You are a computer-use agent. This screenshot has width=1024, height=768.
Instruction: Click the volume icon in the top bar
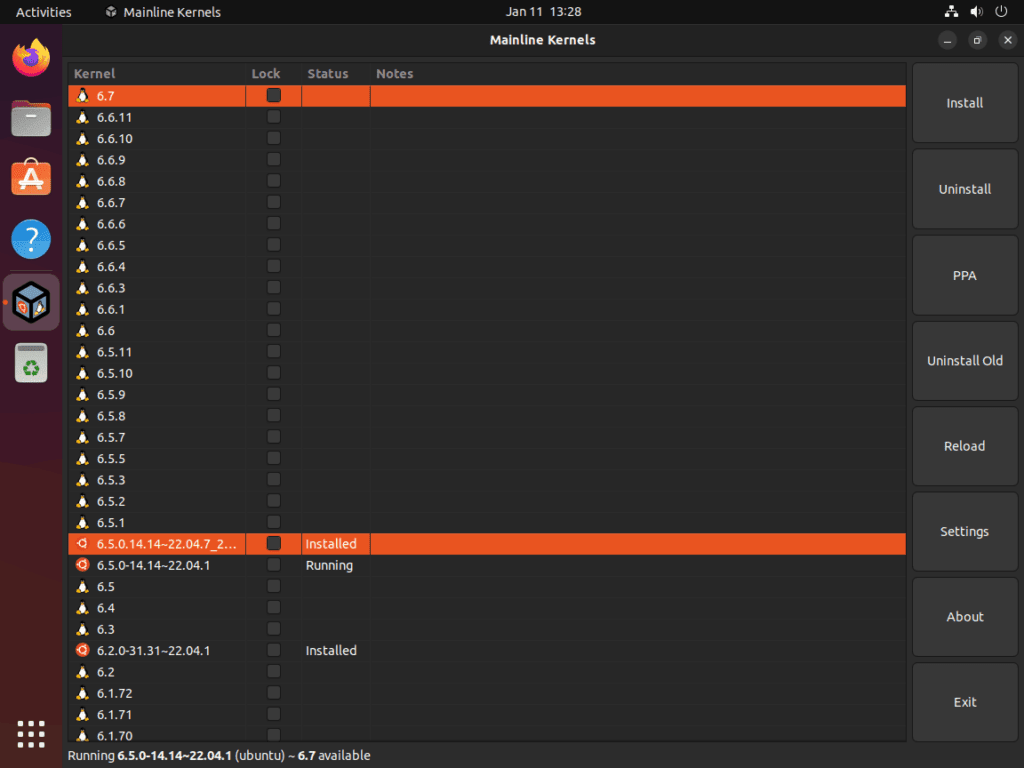[x=976, y=11]
